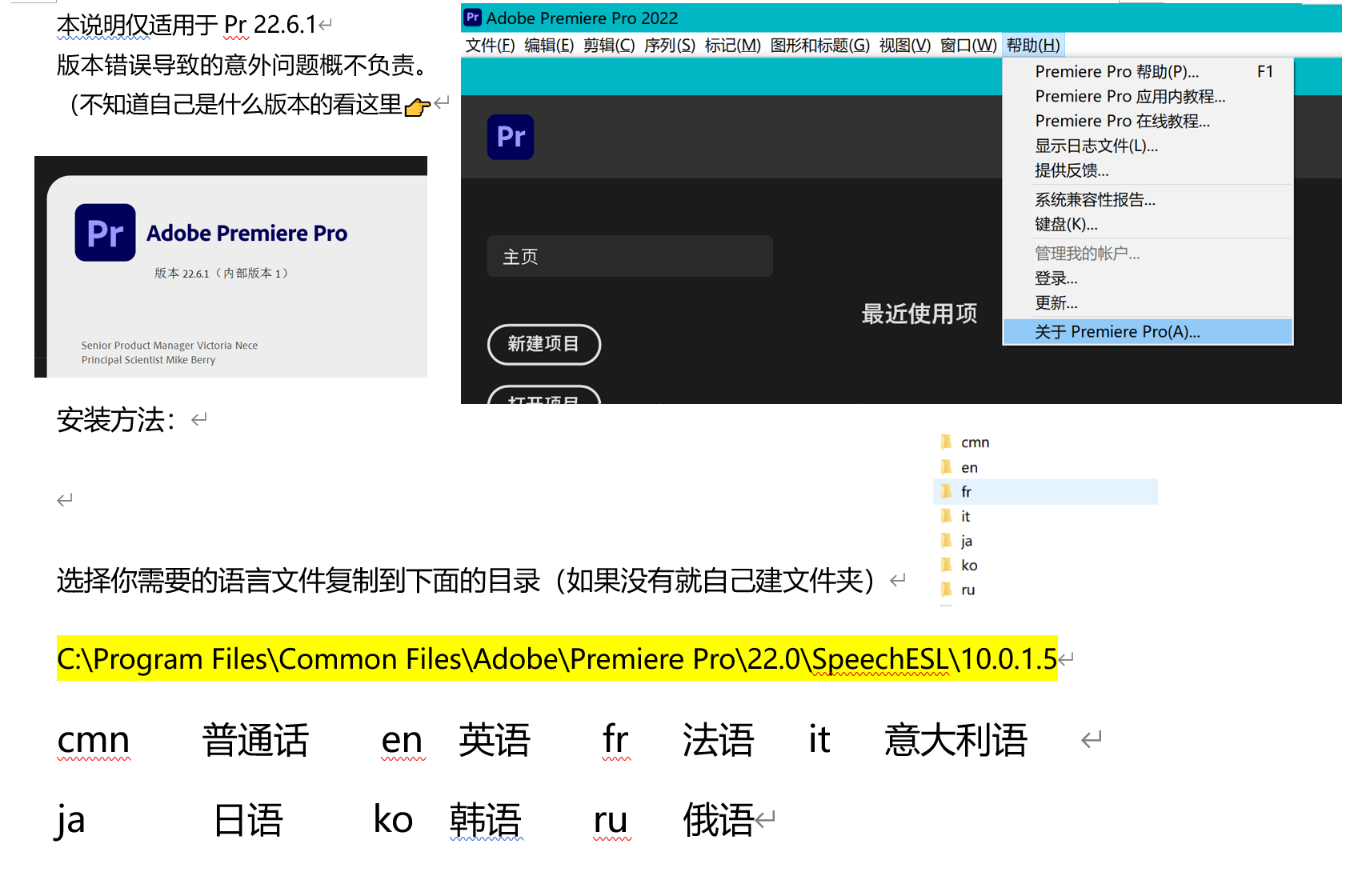This screenshot has height=896, width=1346.
Task: Click the 最近使用项 heading
Action: [x=919, y=314]
